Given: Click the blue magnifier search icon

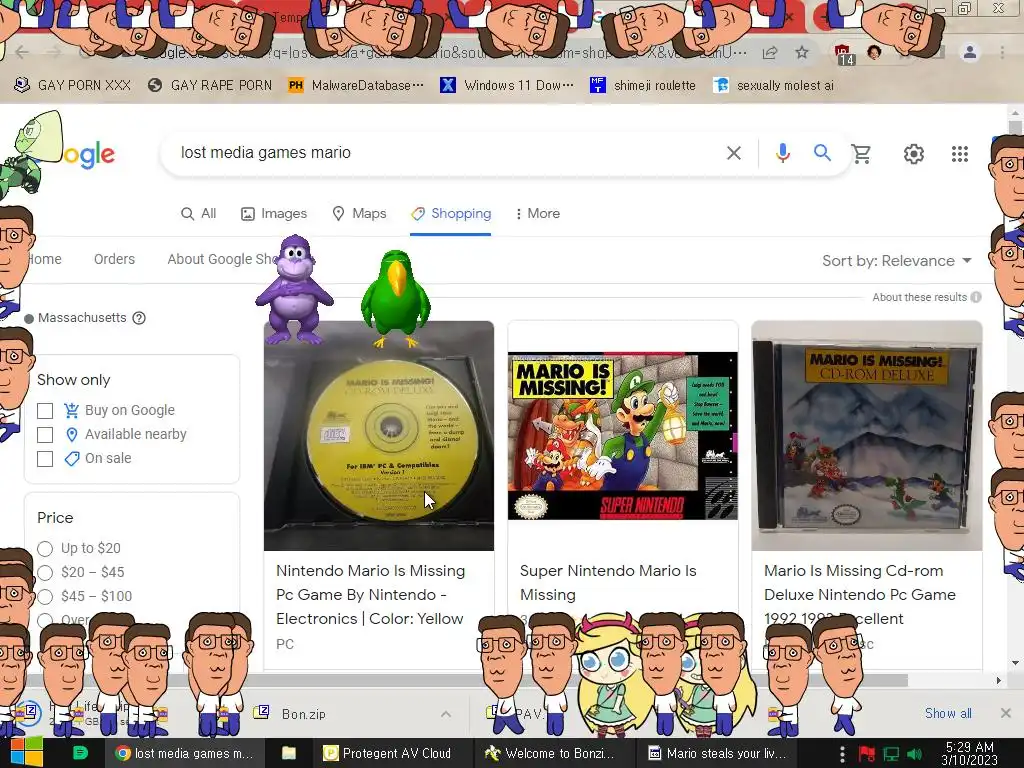Looking at the screenshot, I should pos(822,153).
